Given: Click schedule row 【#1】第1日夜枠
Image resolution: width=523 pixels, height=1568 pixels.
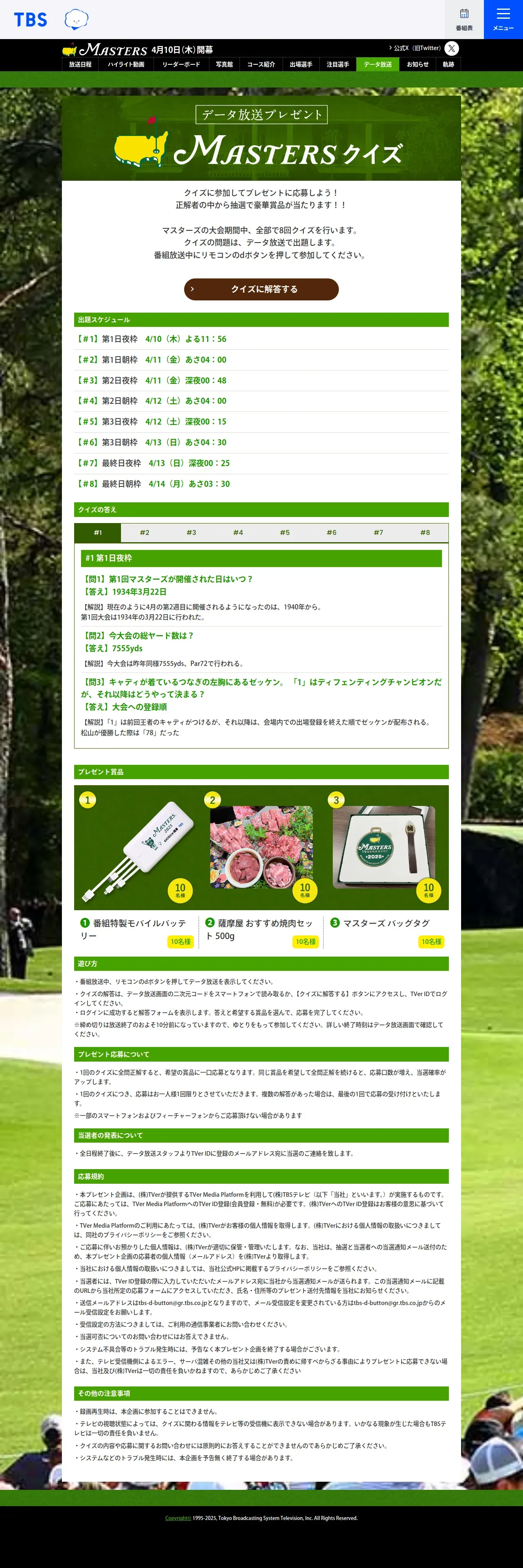Looking at the screenshot, I should [261, 339].
